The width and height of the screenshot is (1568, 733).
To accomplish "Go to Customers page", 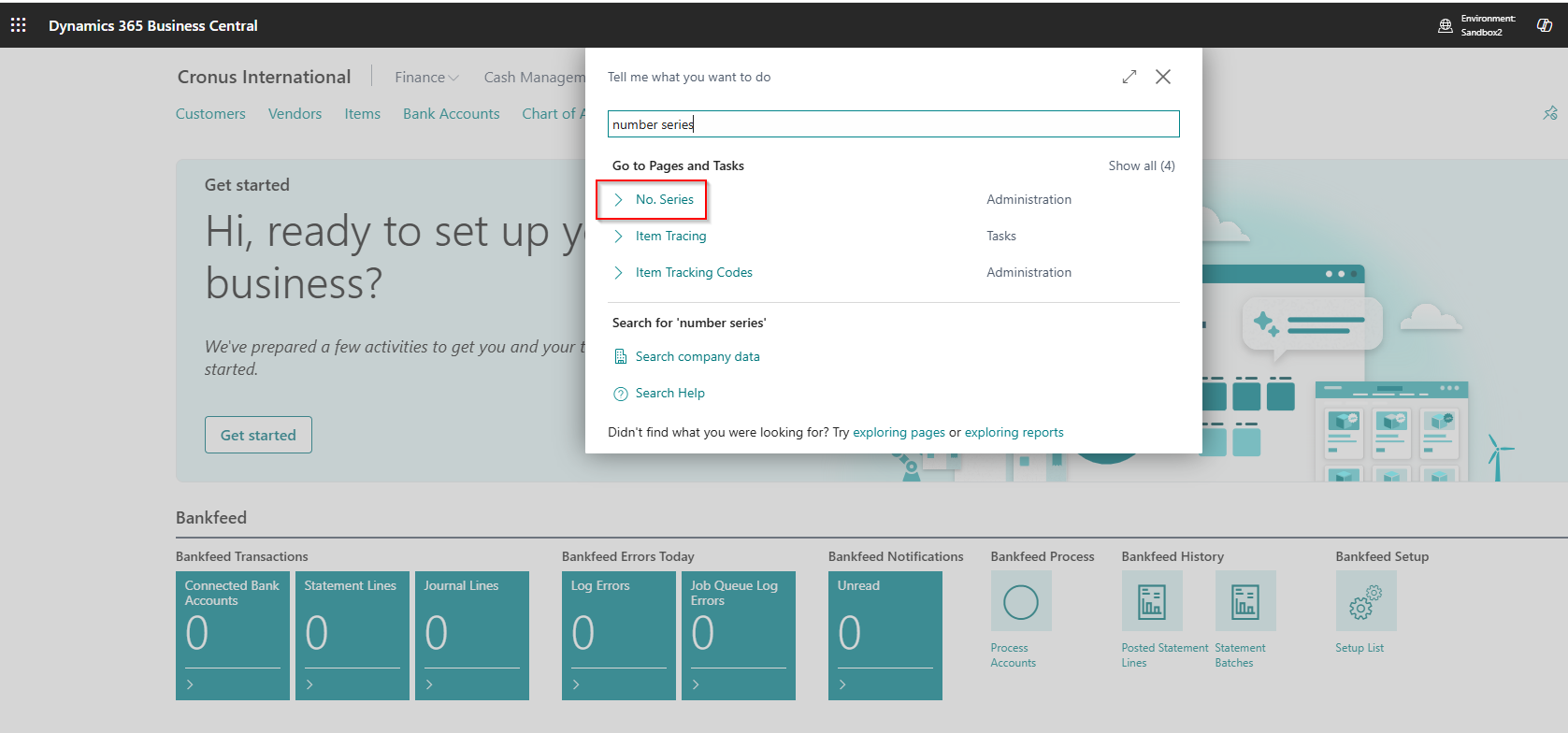I will click(210, 113).
